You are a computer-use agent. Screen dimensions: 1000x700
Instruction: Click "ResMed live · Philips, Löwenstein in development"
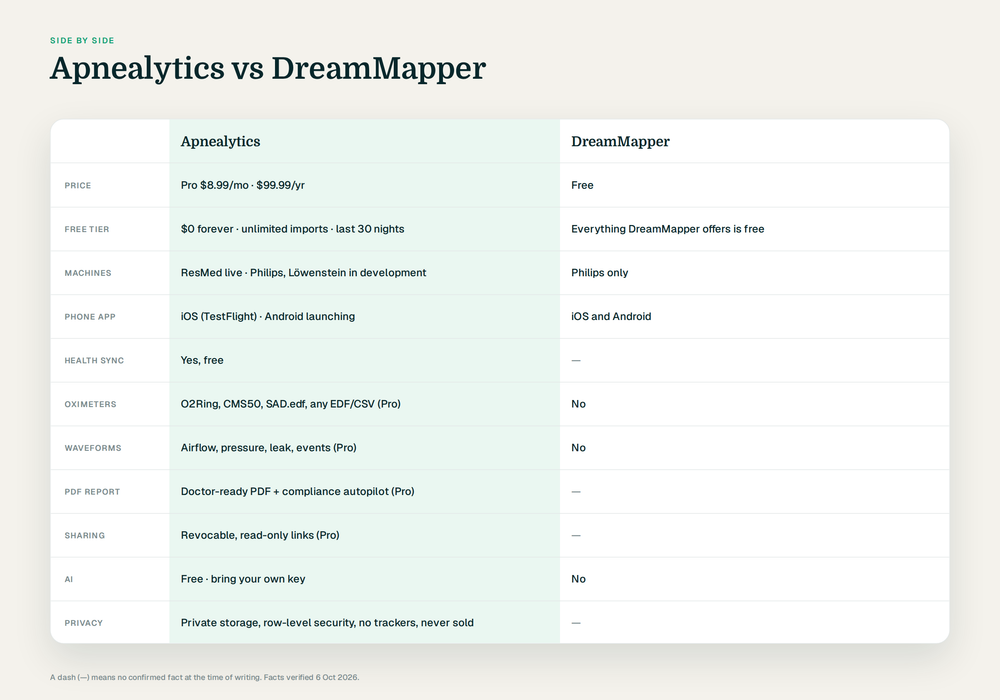[x=303, y=272]
